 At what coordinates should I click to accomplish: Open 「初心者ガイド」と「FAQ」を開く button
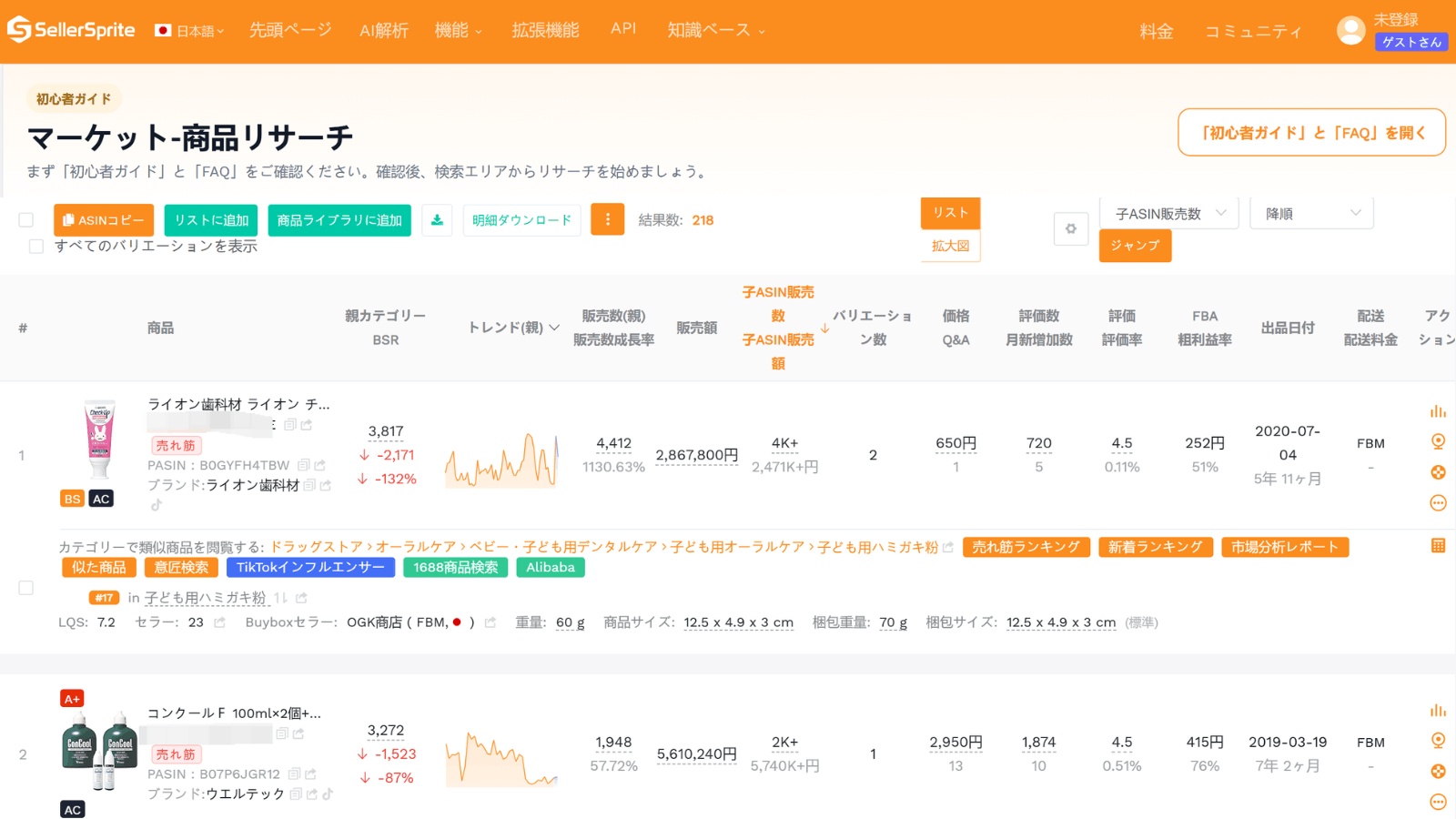1311,133
